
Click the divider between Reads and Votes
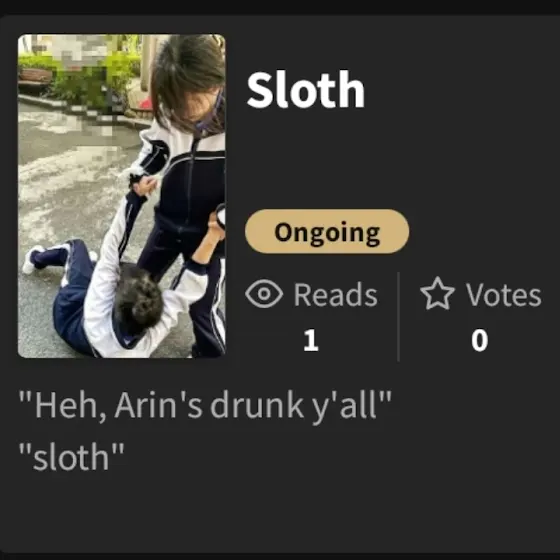click(x=398, y=316)
